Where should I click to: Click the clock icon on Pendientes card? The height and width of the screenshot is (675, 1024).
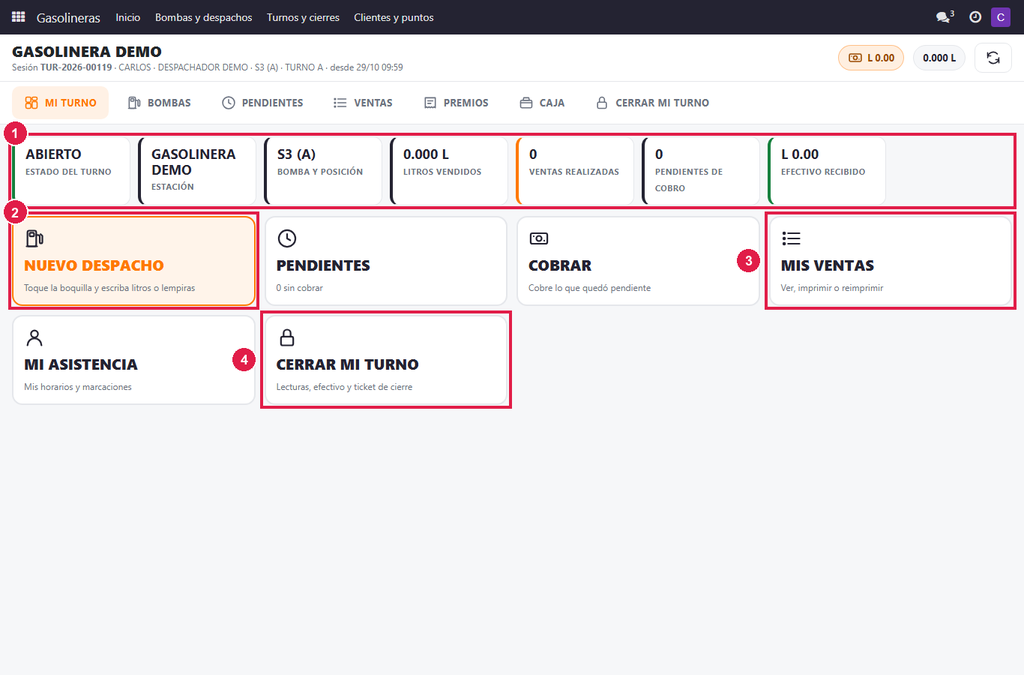pyautogui.click(x=287, y=238)
